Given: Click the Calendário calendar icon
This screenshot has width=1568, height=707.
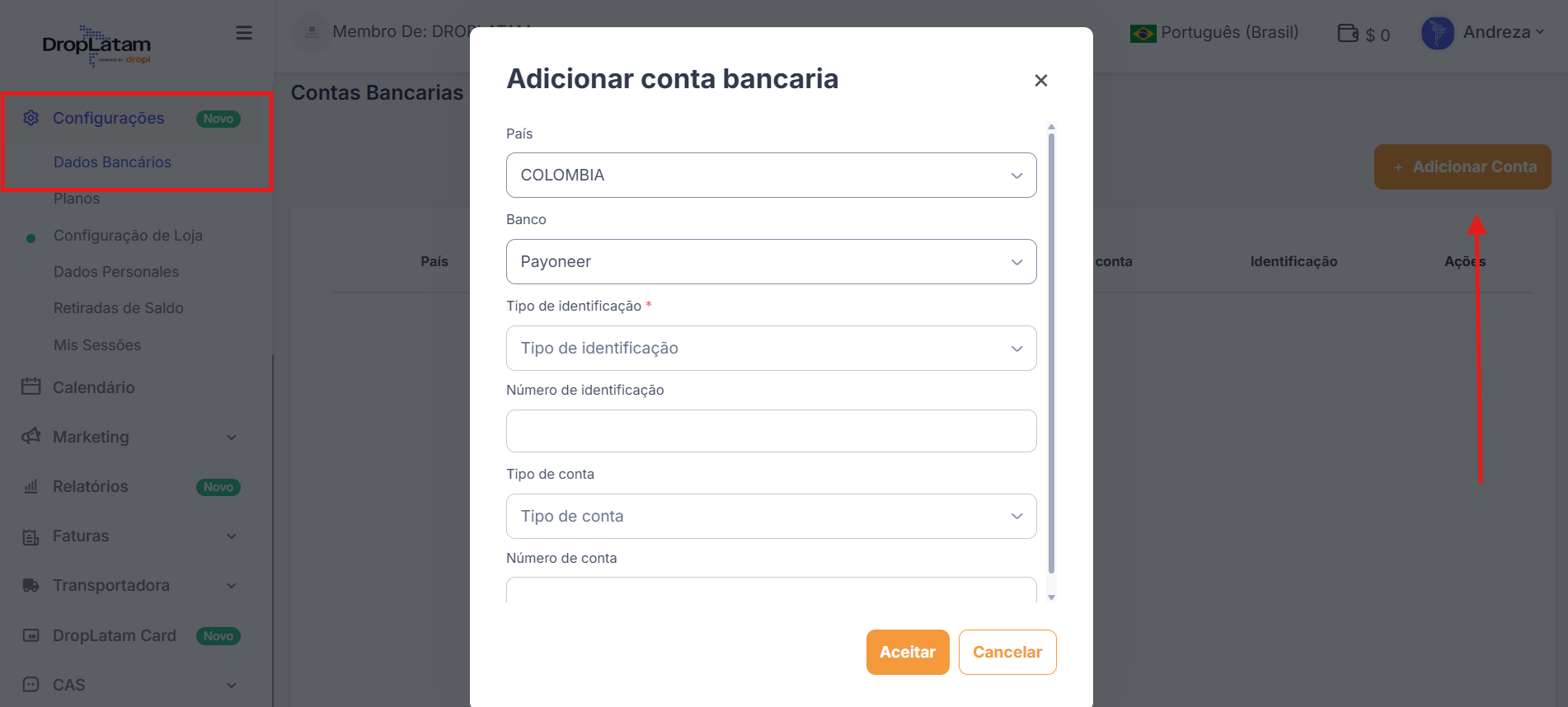Looking at the screenshot, I should point(31,386).
